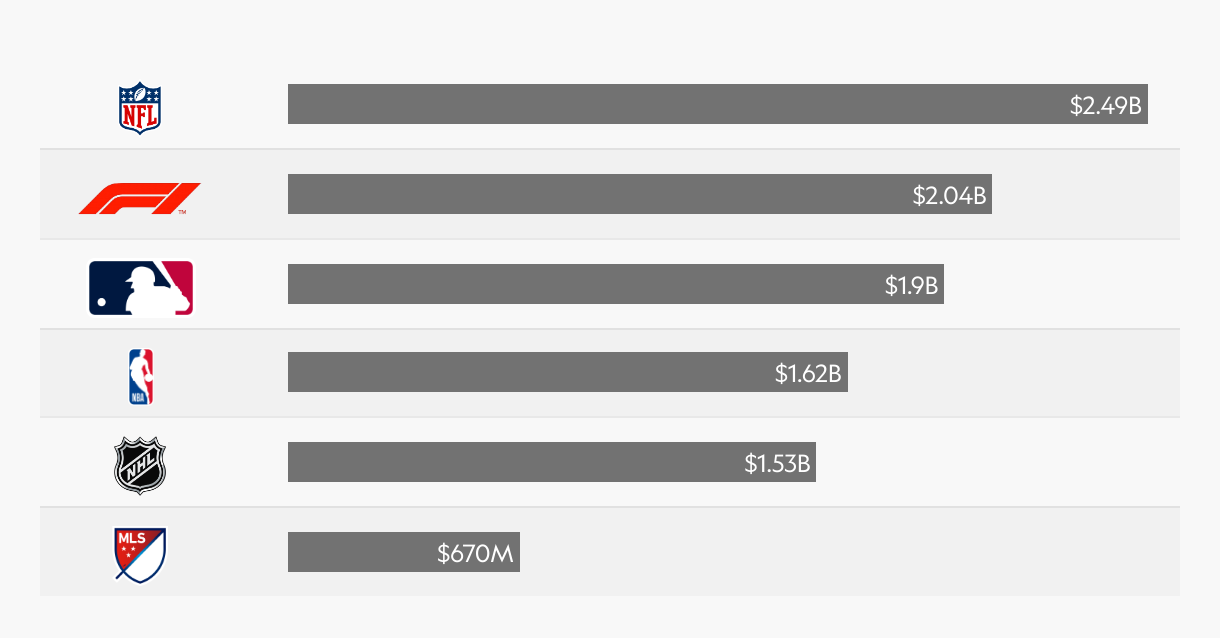Image resolution: width=1220 pixels, height=638 pixels.
Task: Select the Formula 1 gray bar
Action: tap(640, 194)
